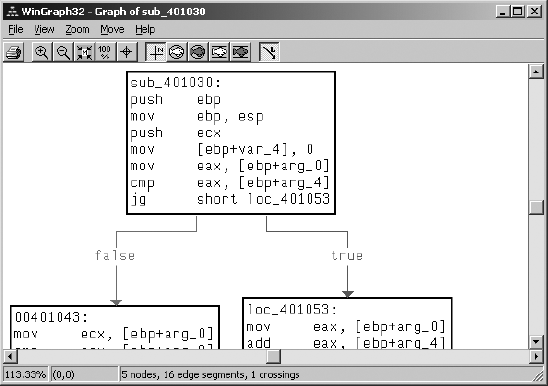
Task: Click the 'cmp eax, [ebp+arg_4]' instruction
Action: [x=230, y=183]
